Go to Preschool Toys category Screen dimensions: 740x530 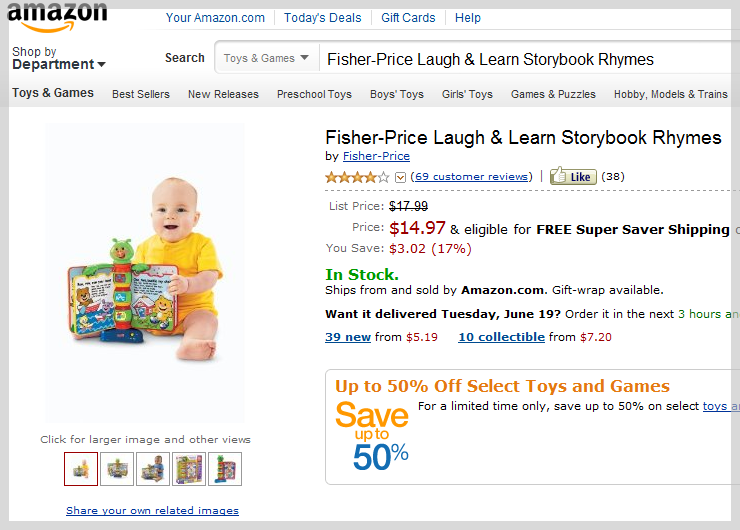pos(314,94)
